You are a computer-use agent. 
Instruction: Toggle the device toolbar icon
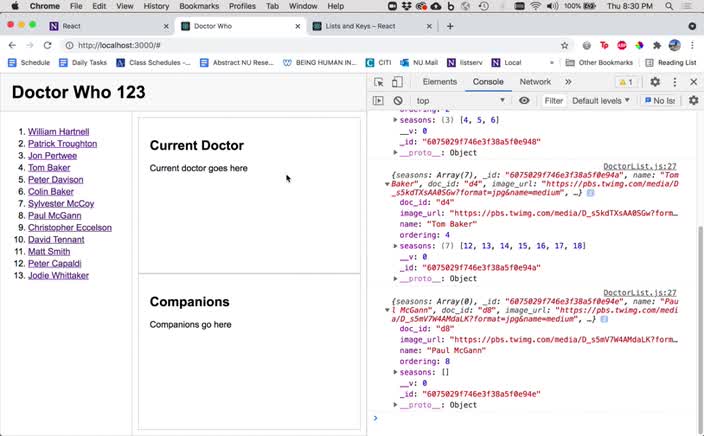pos(397,82)
